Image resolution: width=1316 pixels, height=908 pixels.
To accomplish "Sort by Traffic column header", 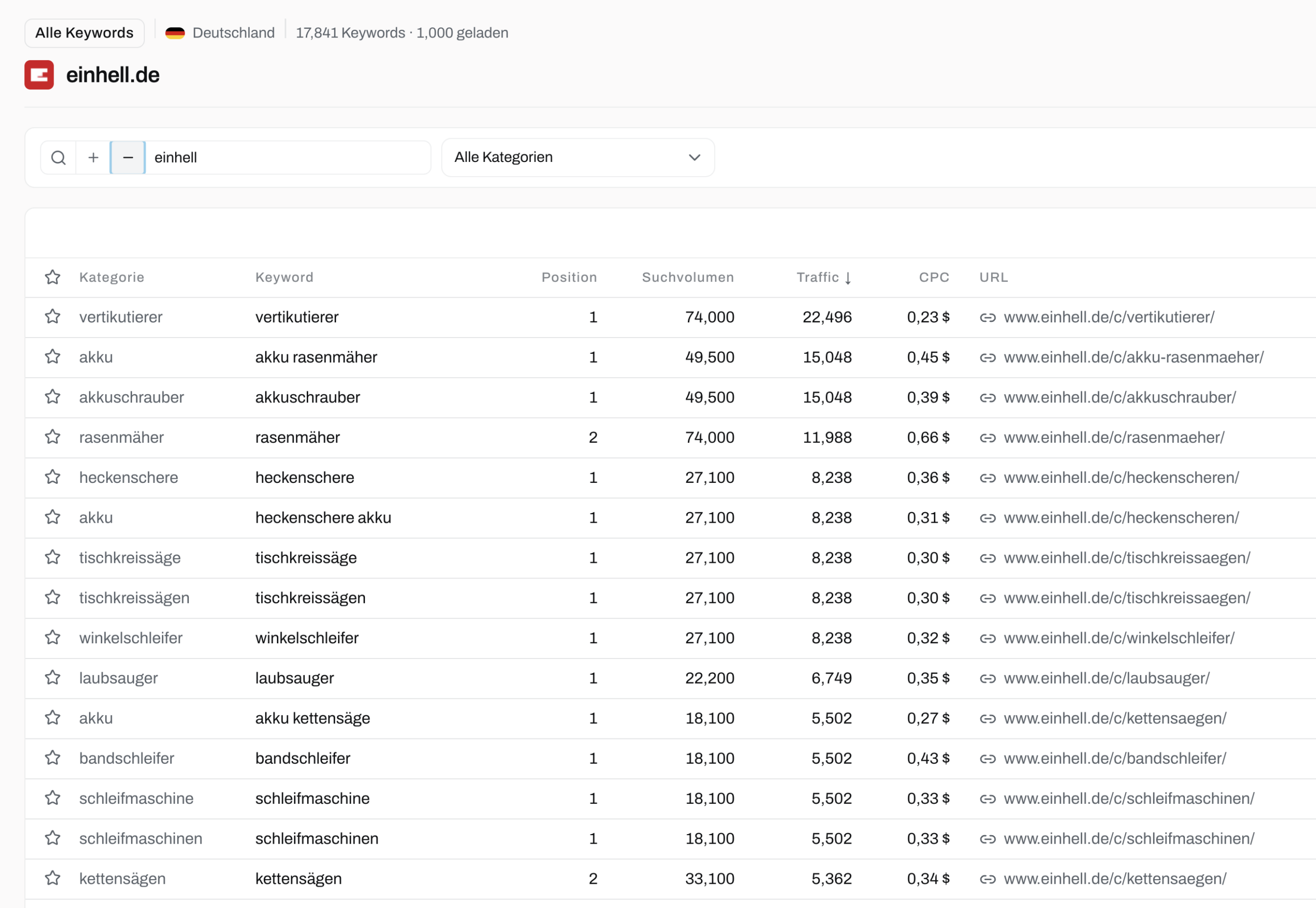I will click(x=824, y=277).
